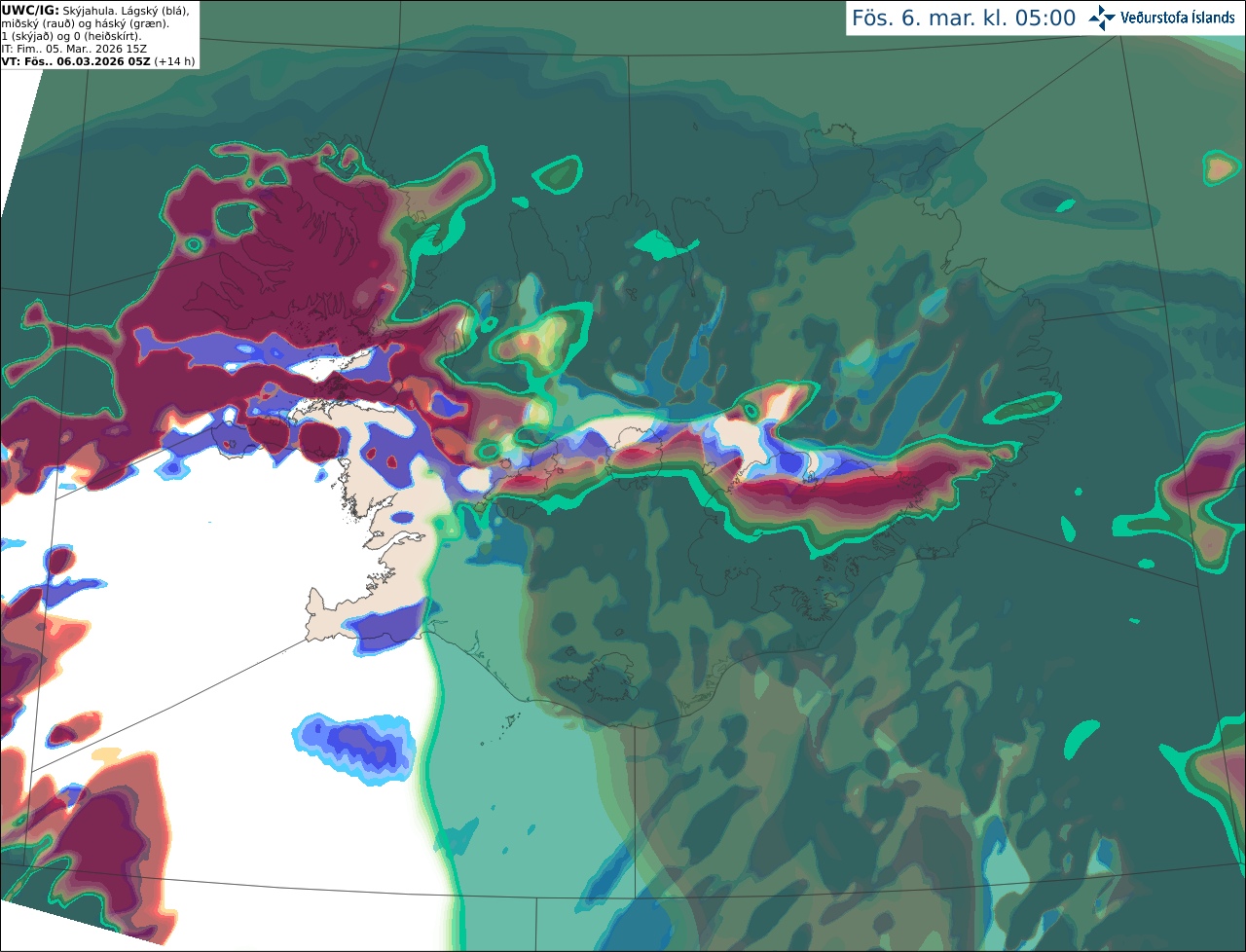Image resolution: width=1246 pixels, height=952 pixels.
Task: Click the 'VT: Fös.. 06.03.2026 05Z (+14 h)' line
Action: pos(98,61)
